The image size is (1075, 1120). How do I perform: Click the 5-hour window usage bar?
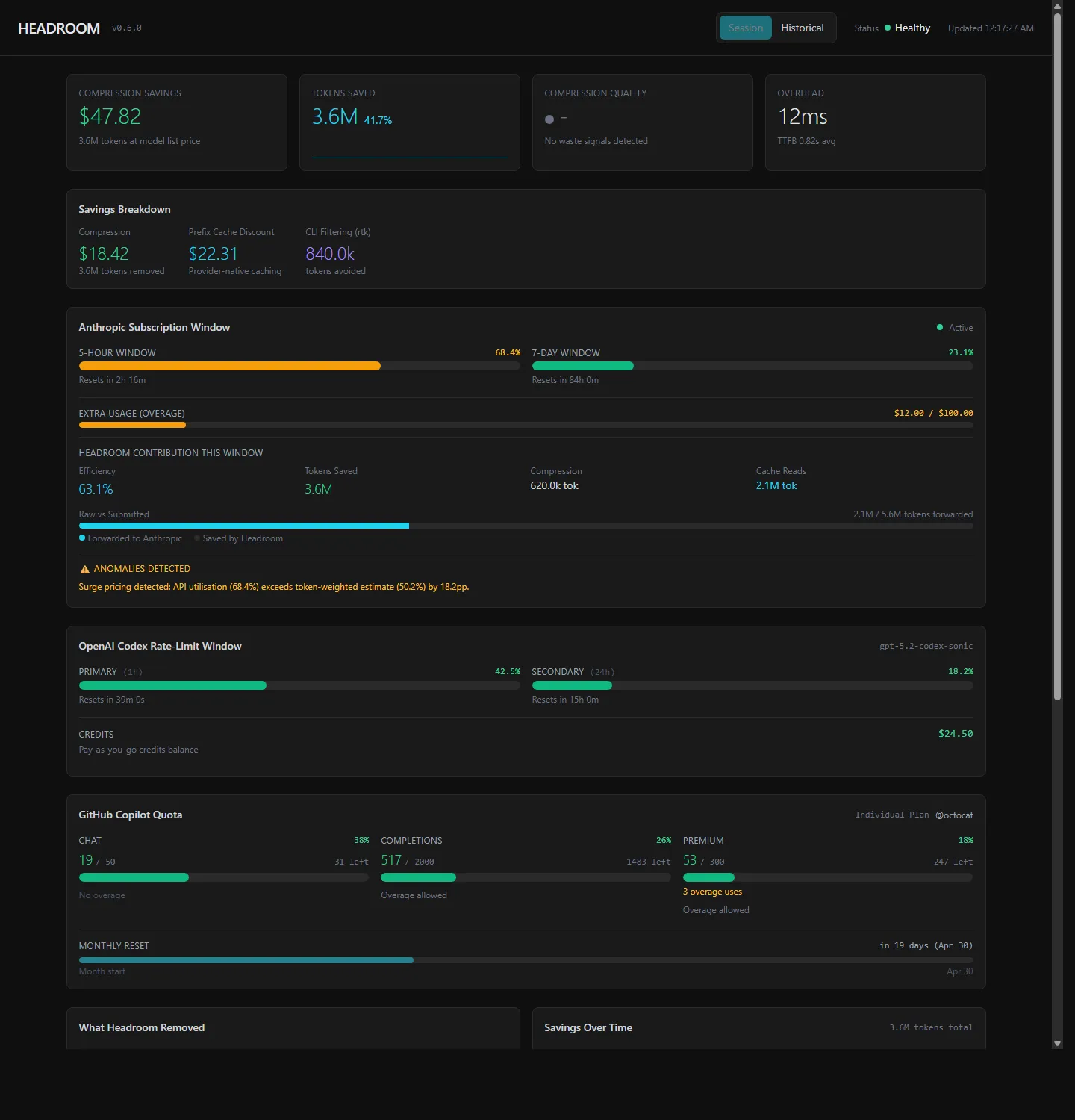click(x=299, y=366)
